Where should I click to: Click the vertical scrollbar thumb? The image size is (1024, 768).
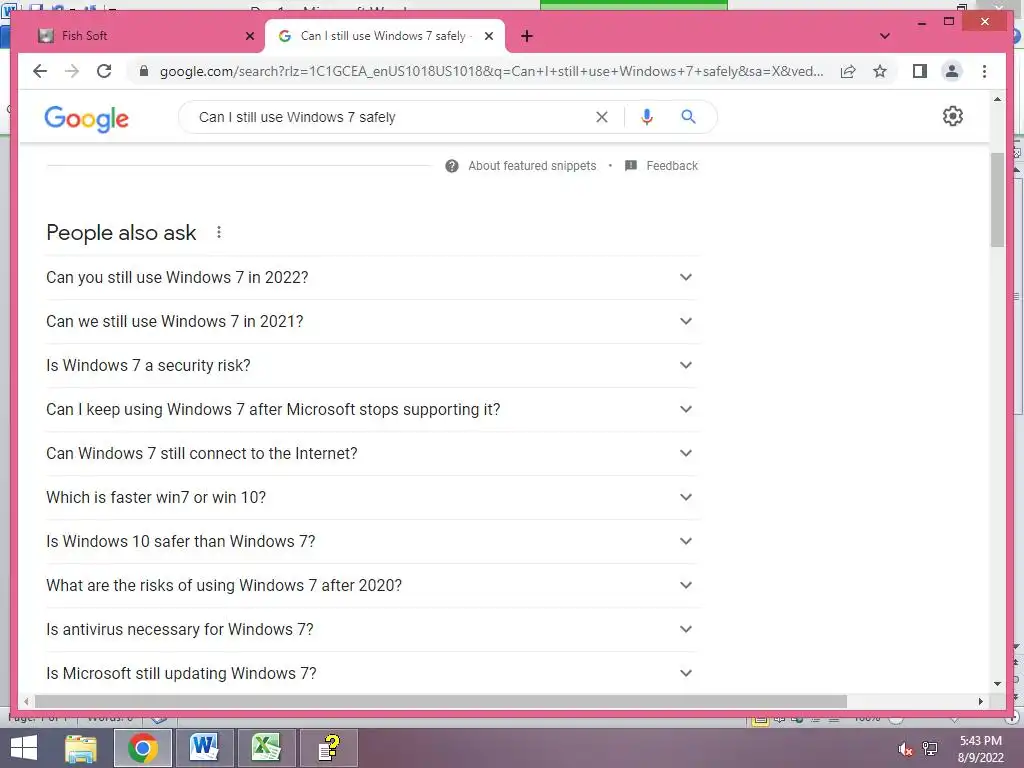click(997, 199)
